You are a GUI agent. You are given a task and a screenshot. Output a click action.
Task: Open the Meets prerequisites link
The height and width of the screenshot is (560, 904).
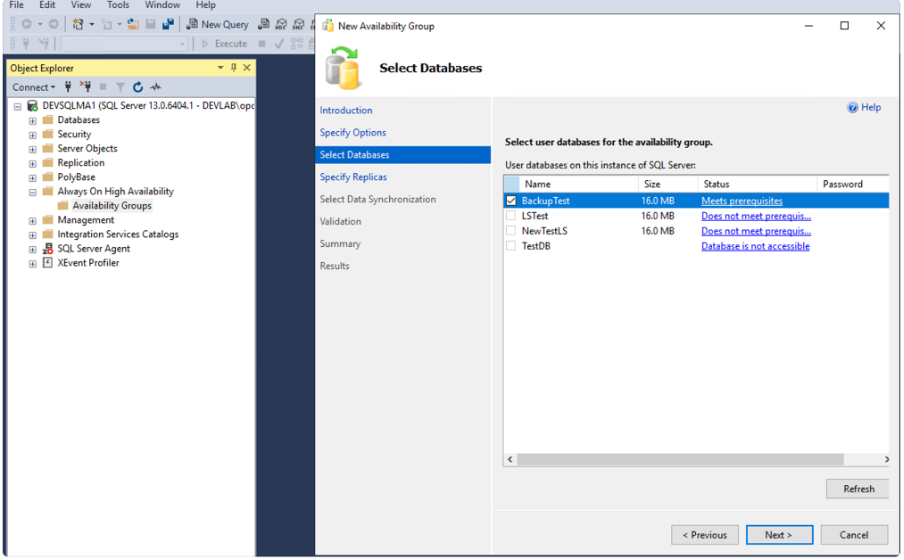point(742,201)
